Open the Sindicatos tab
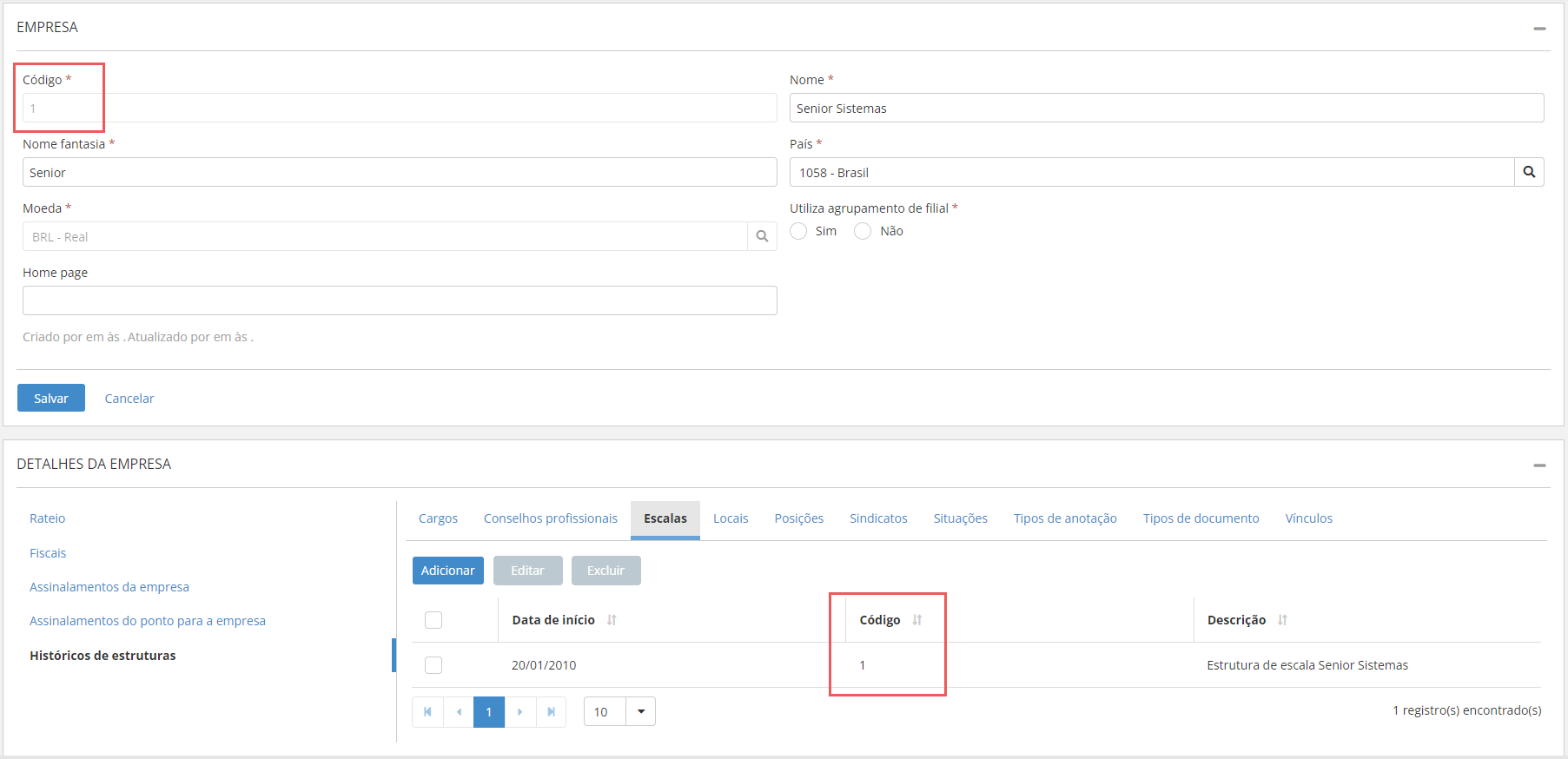This screenshot has height=759, width=1568. coord(878,518)
